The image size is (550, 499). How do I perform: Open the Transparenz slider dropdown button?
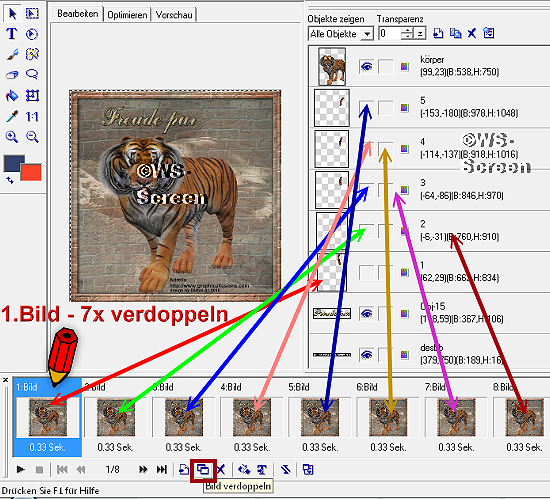[420, 34]
